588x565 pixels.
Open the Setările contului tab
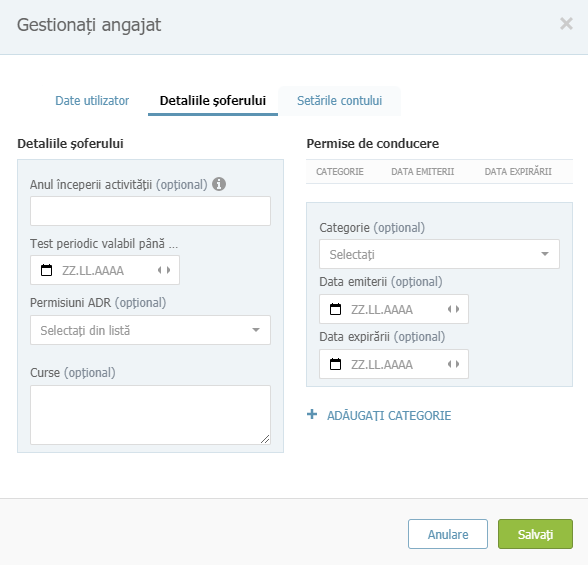coord(339,100)
